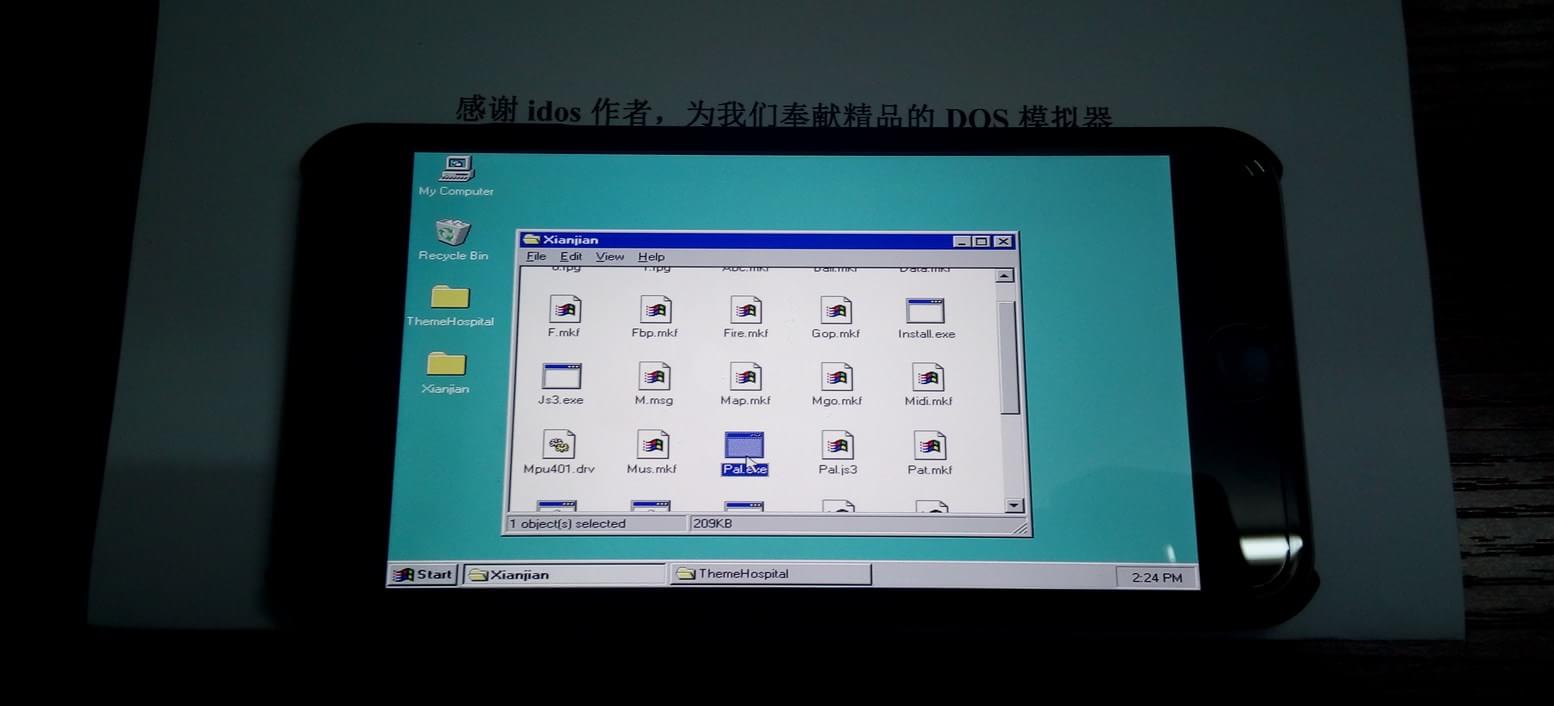Select the Gop.mkf file icon
The image size is (1554, 706).
coord(836,310)
